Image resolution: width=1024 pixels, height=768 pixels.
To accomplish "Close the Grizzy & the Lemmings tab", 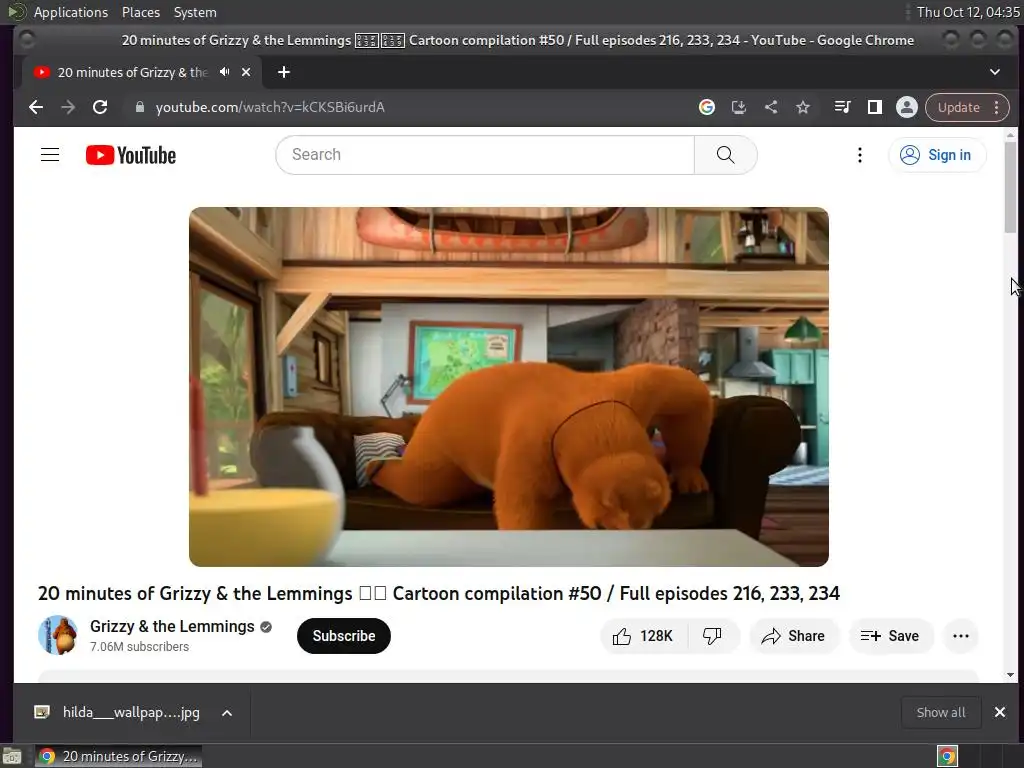I will [246, 72].
